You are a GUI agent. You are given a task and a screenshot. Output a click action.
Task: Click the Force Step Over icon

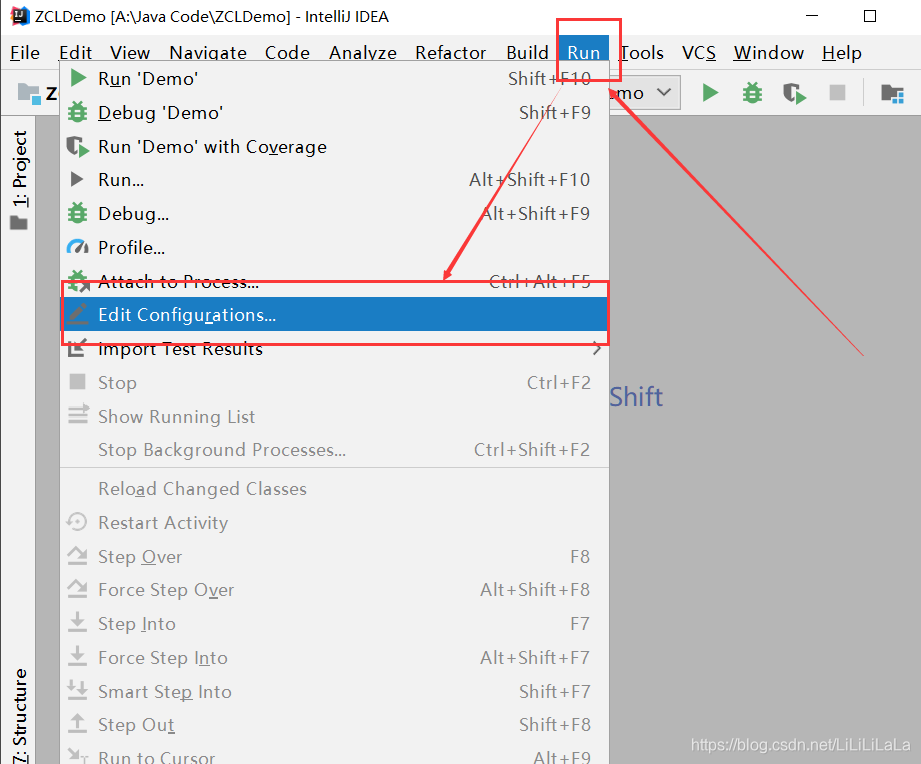77,589
